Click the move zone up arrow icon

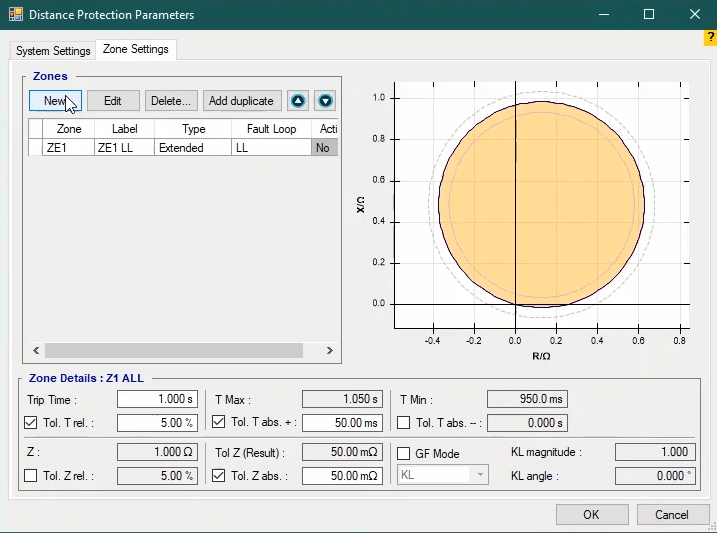(x=297, y=101)
